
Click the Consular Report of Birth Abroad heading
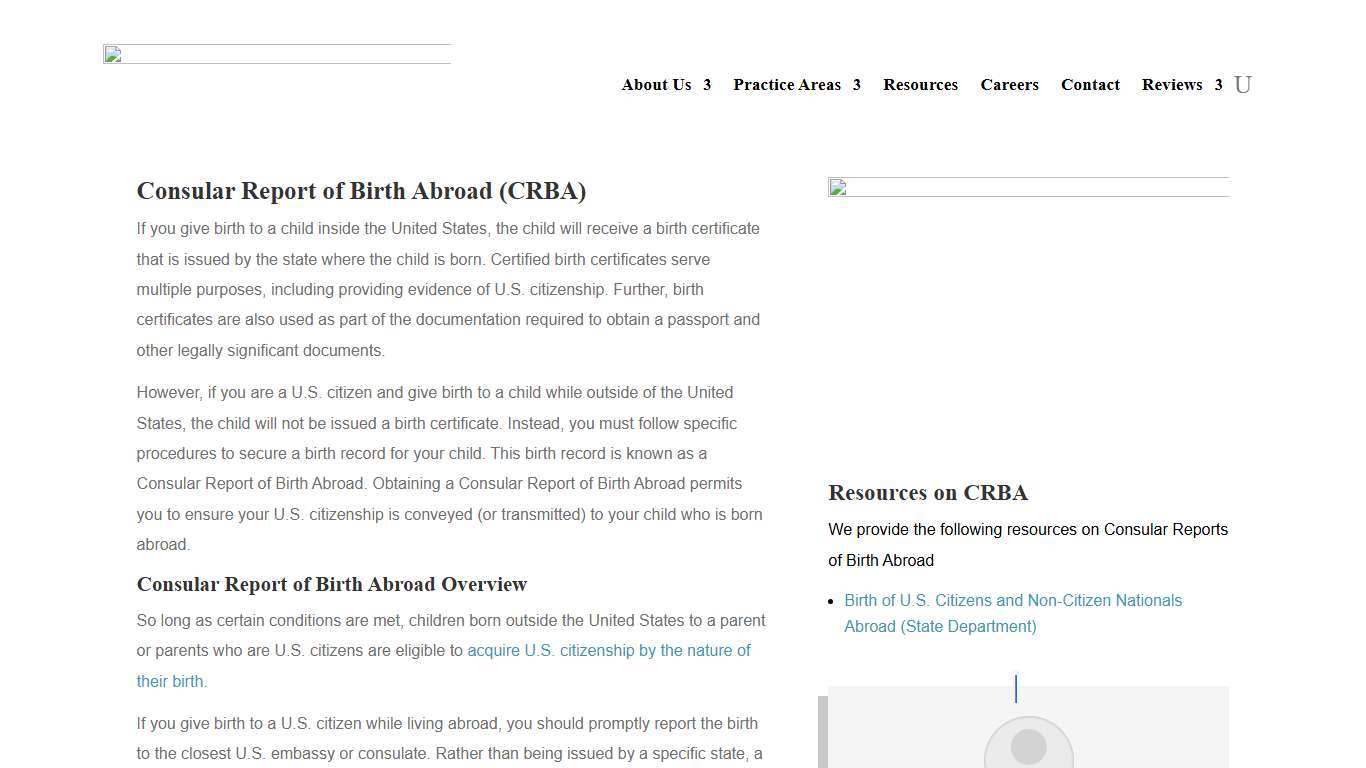point(361,191)
